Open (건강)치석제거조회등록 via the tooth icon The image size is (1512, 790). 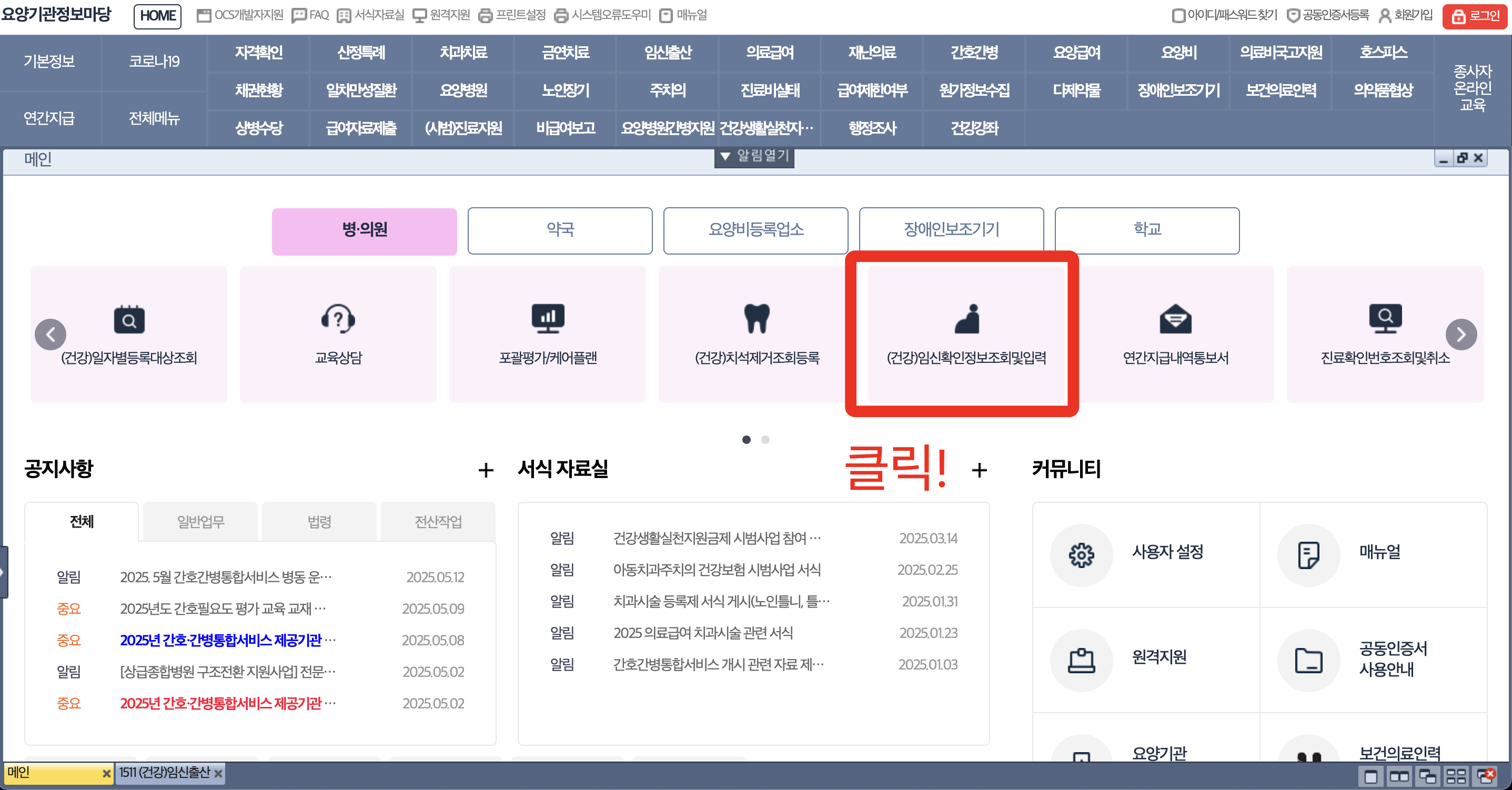pyautogui.click(x=757, y=320)
